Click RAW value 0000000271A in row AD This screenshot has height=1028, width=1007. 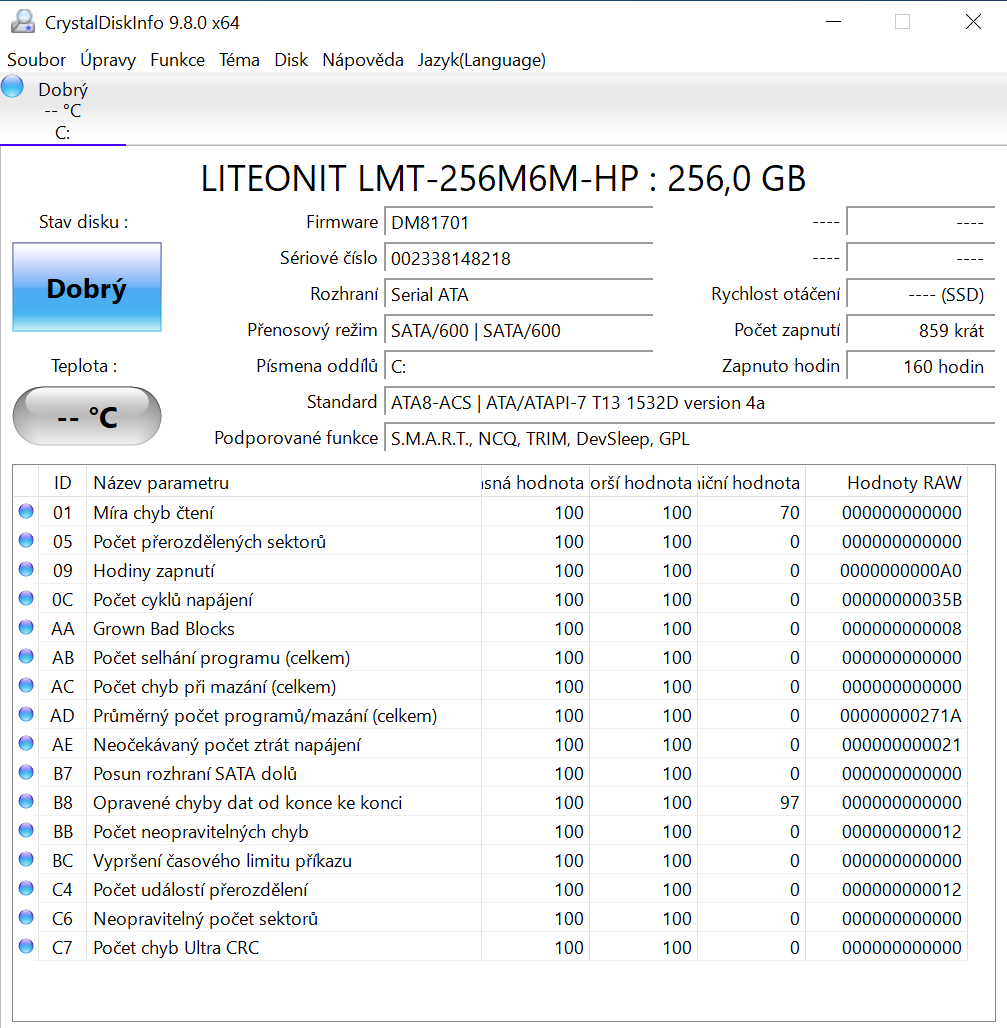click(x=901, y=715)
